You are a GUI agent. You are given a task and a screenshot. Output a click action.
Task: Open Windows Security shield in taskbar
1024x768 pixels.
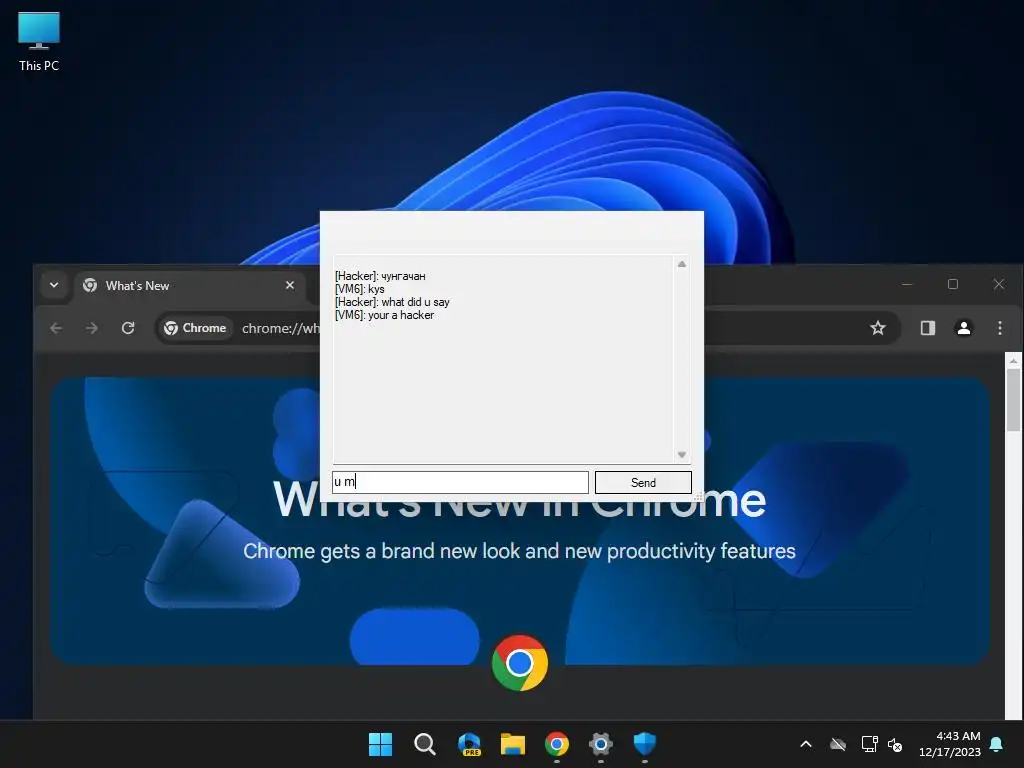pyautogui.click(x=645, y=744)
